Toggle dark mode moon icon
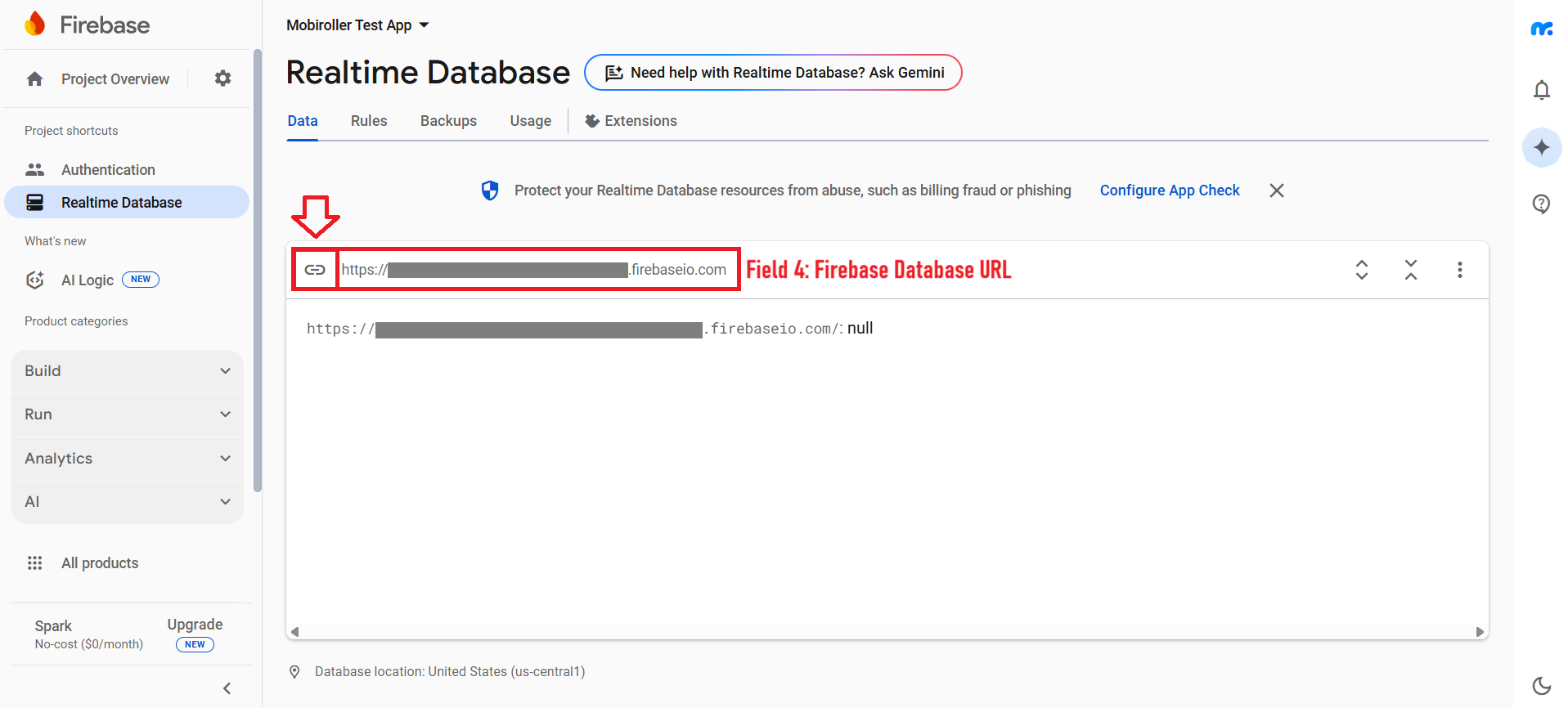The width and height of the screenshot is (1568, 708). tap(1542, 685)
